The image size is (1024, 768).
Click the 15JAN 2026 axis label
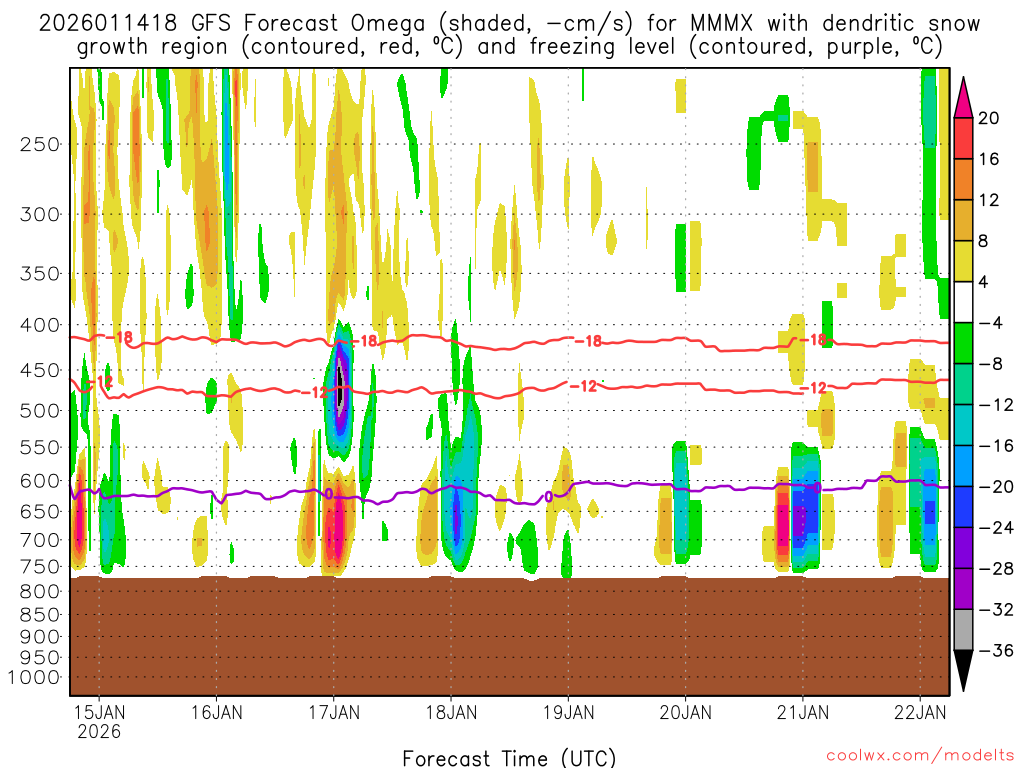99,721
